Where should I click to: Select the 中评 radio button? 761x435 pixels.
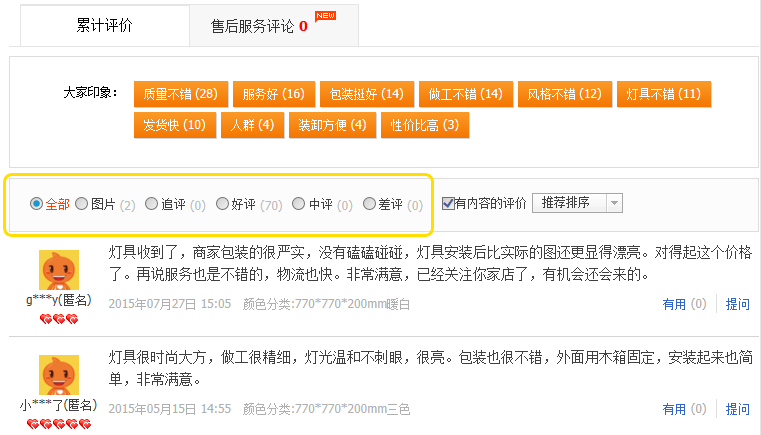click(298, 204)
